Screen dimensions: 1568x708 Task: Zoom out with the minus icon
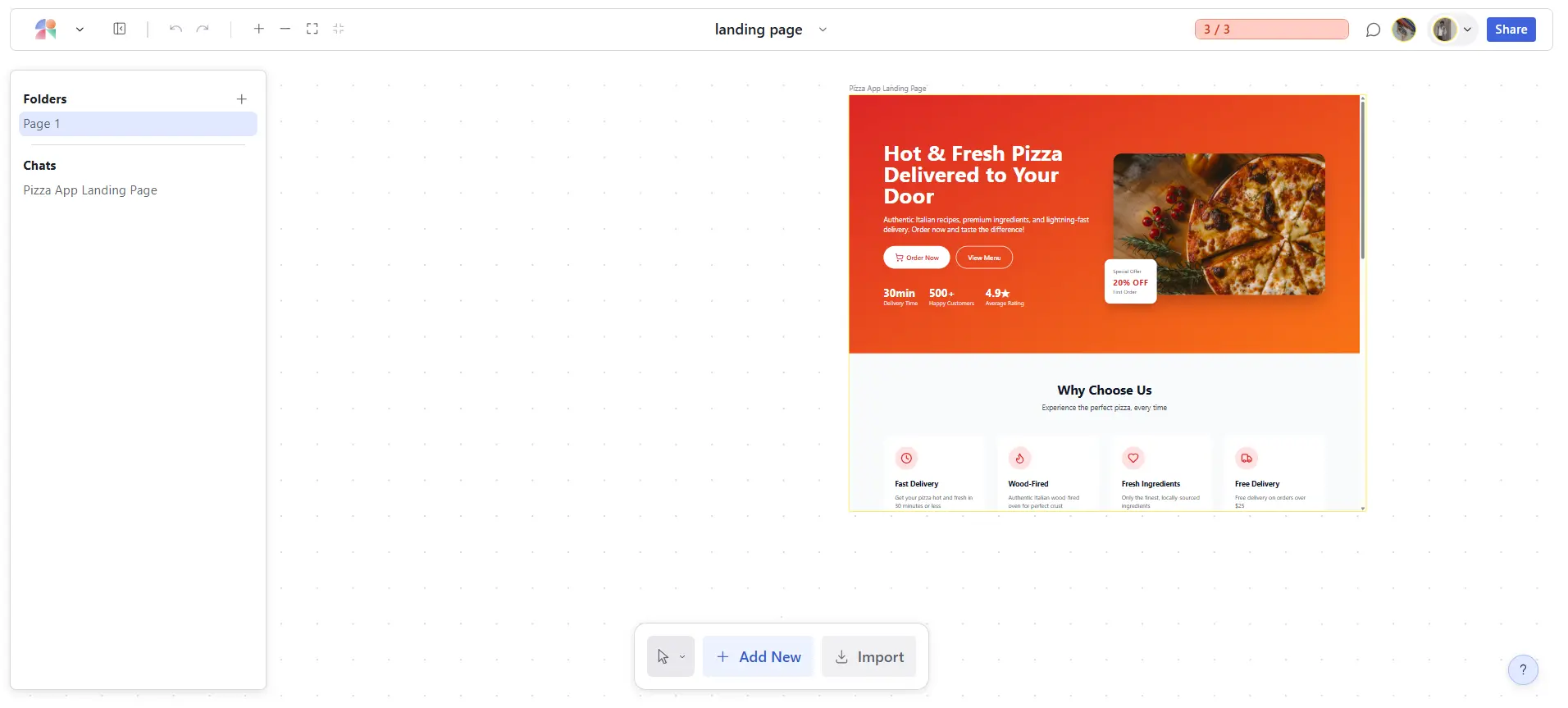click(x=285, y=30)
